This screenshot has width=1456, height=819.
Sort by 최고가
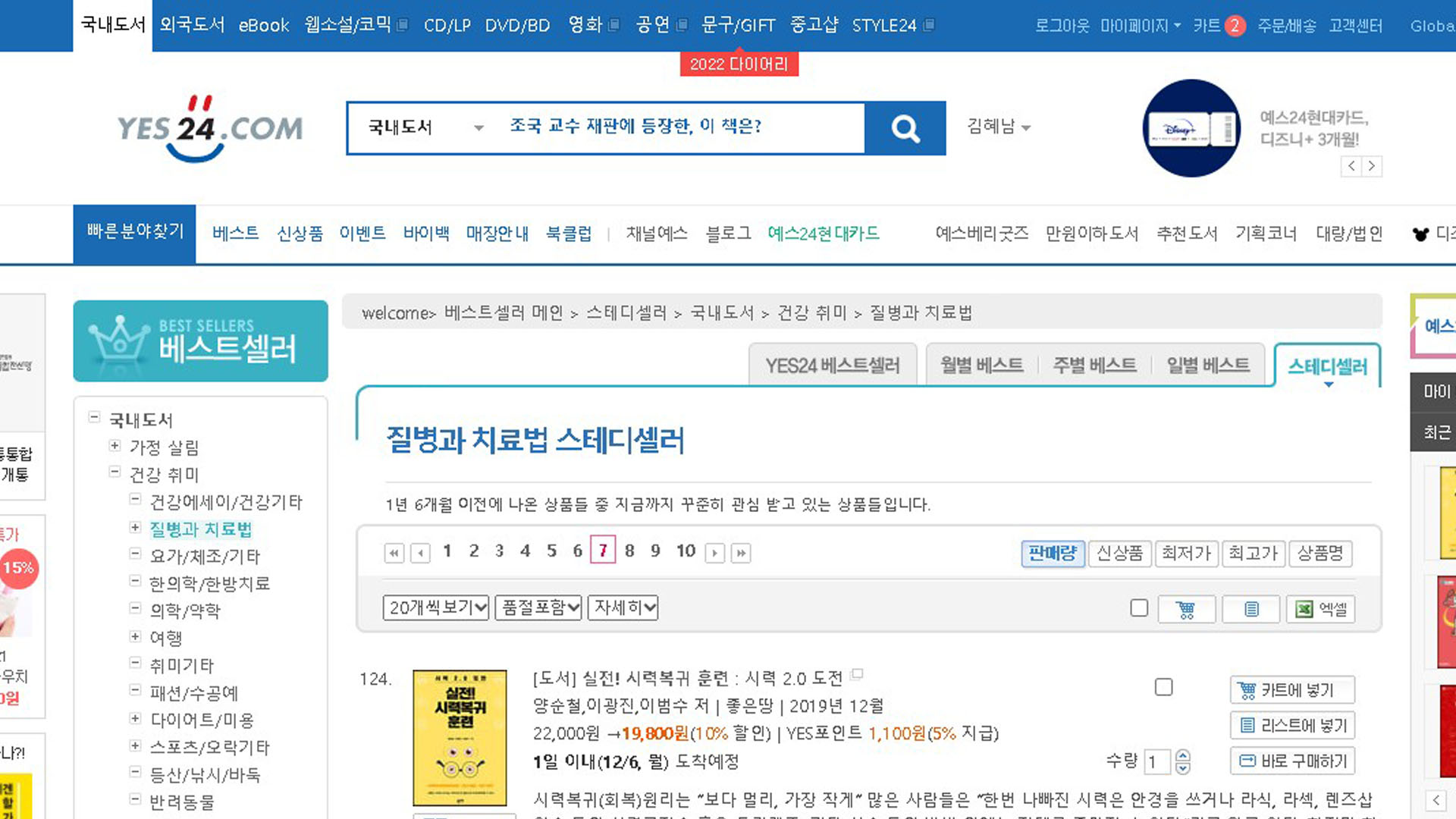[1253, 554]
